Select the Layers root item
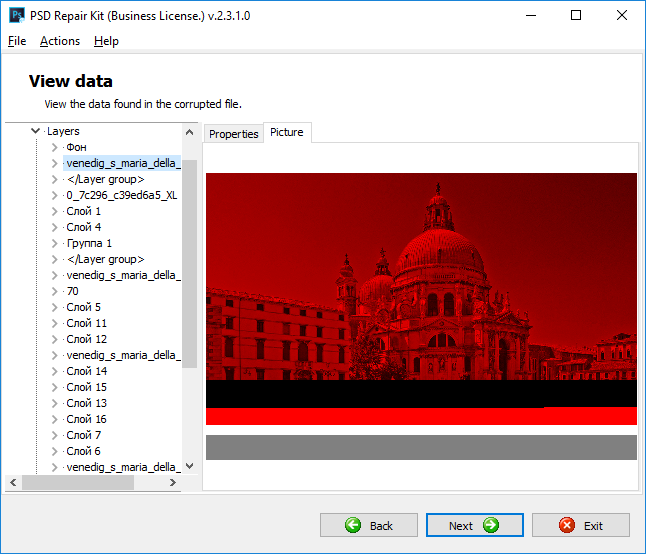This screenshot has width=646, height=554. (63, 131)
